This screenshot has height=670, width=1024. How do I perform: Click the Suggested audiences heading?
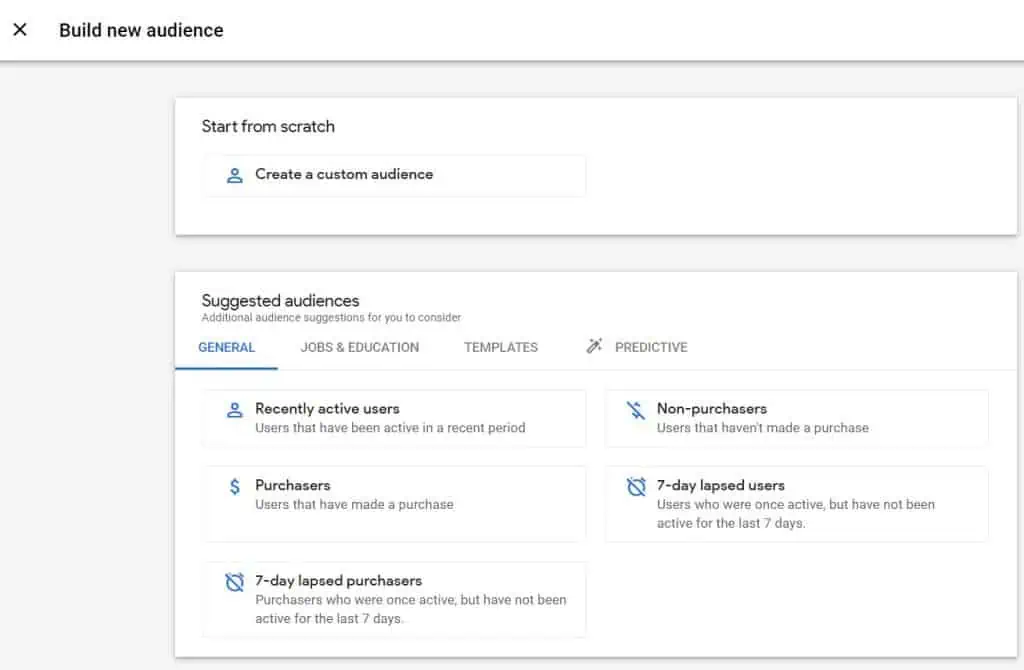tap(279, 300)
